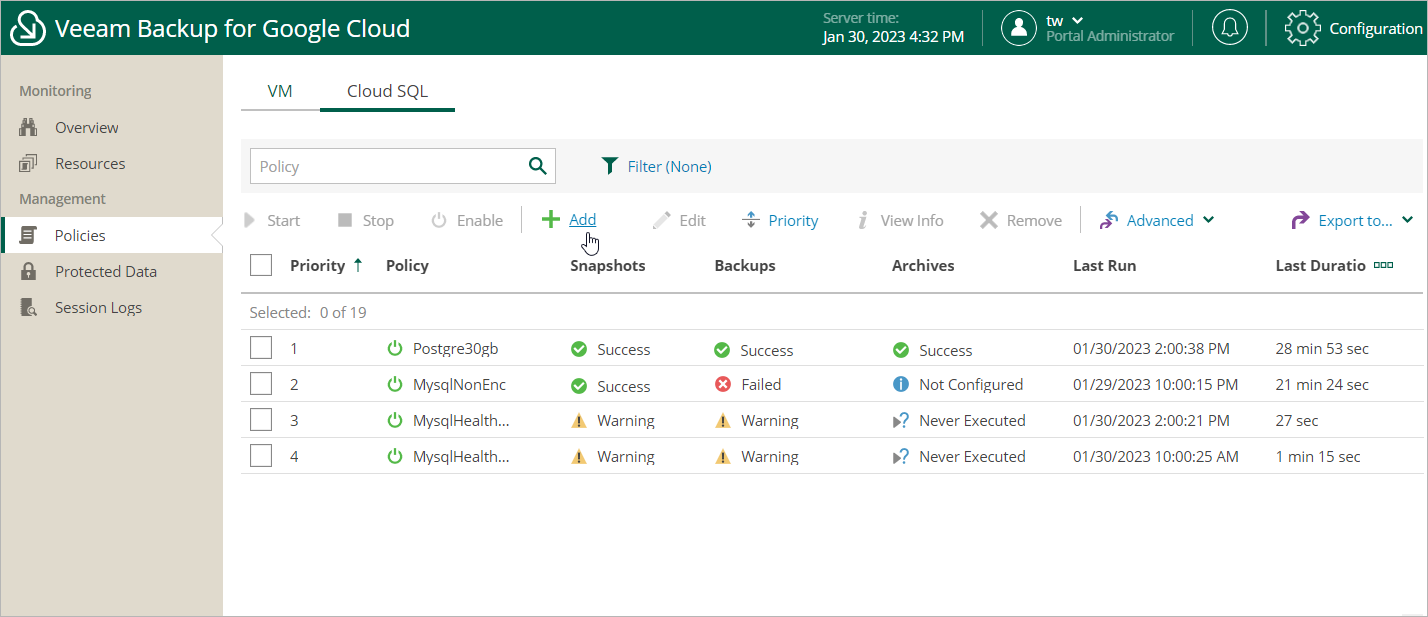
Task: Click the Backups column header
Action: (745, 265)
